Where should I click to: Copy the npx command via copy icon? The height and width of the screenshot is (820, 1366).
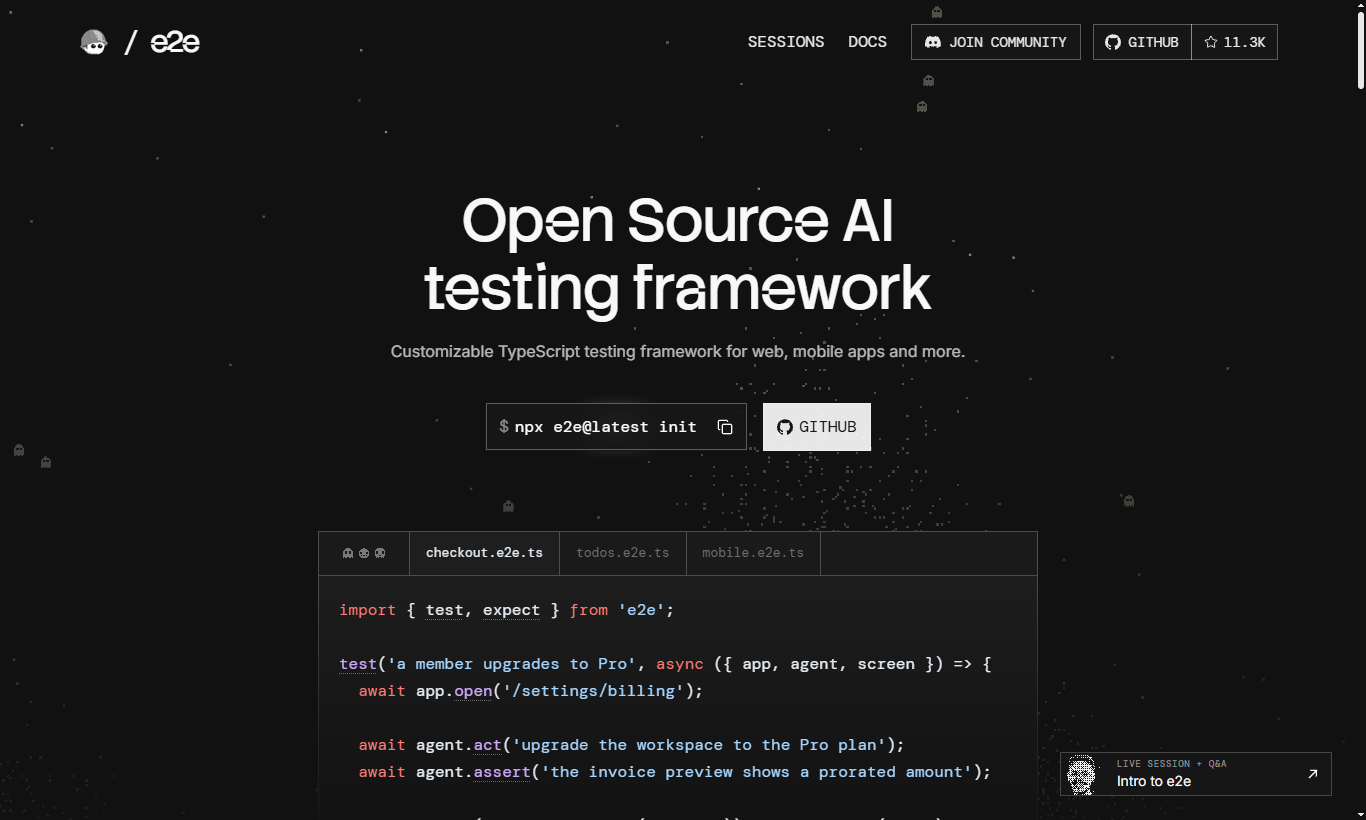725,427
